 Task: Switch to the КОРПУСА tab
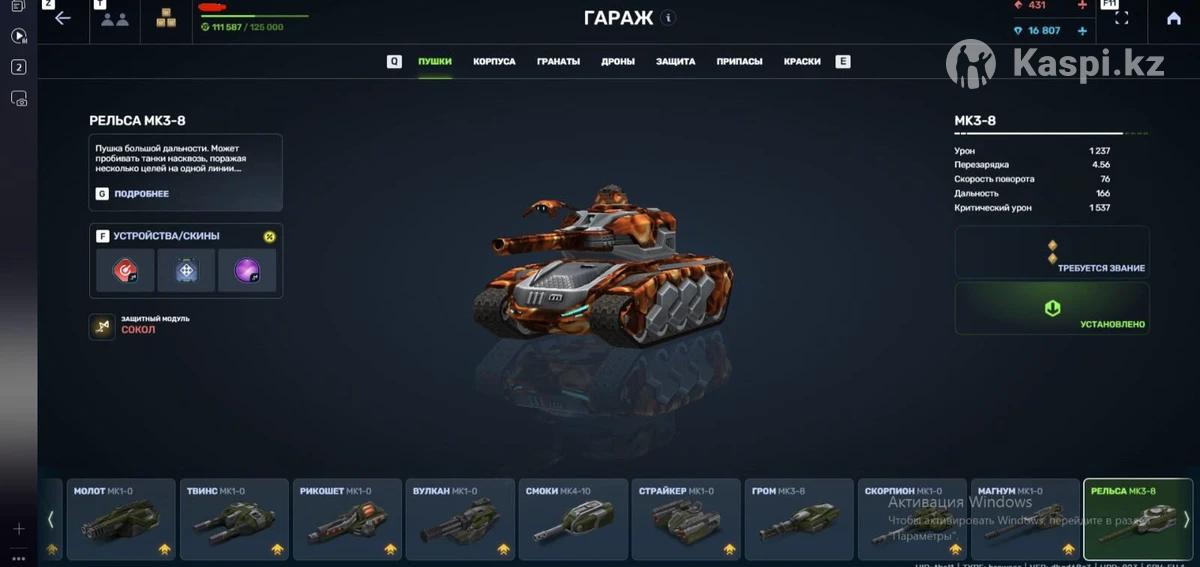click(494, 62)
